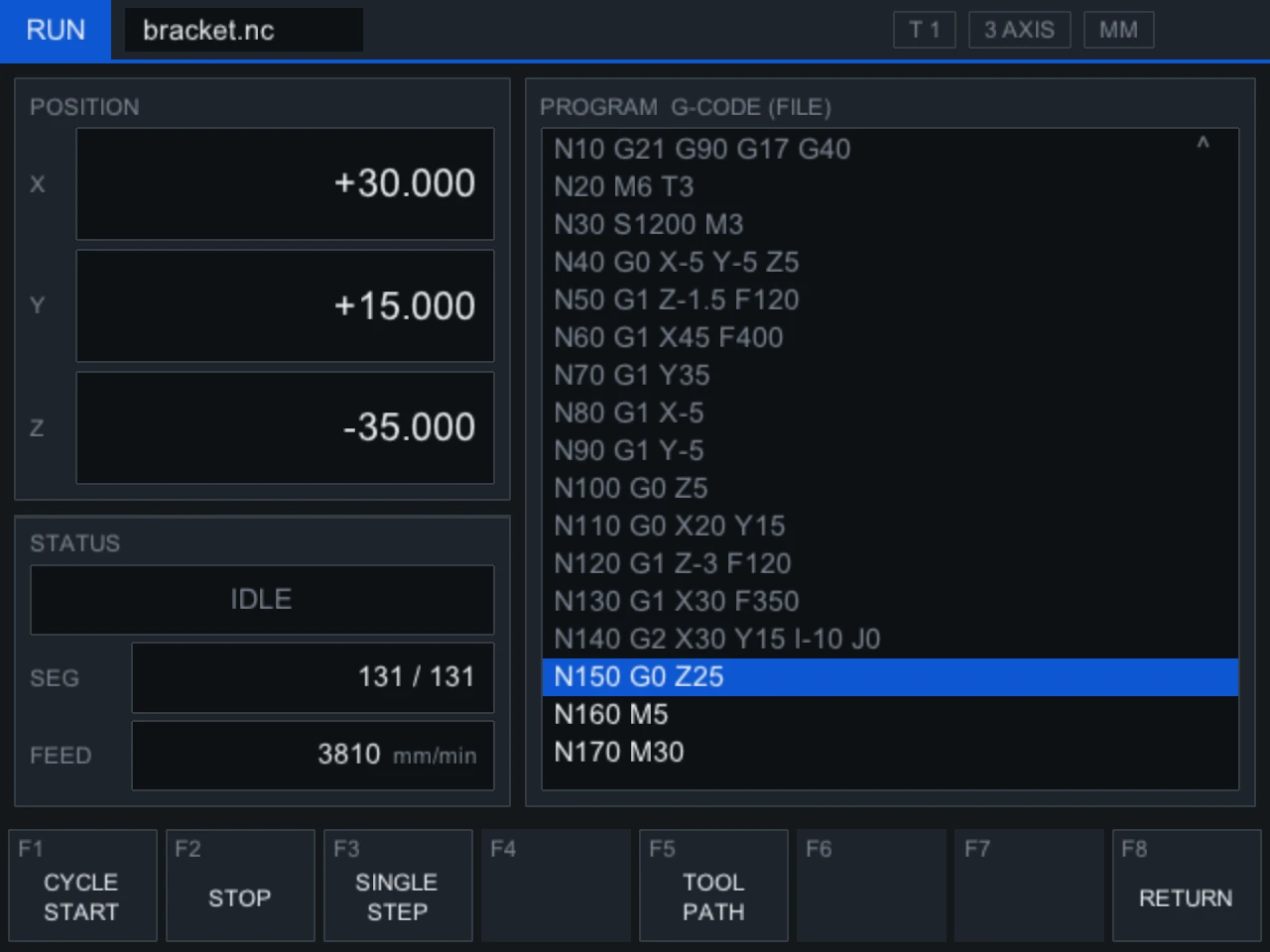Select line N40 G0 X-5 Y-5 Z5
The image size is (1270, 952).
890,262
